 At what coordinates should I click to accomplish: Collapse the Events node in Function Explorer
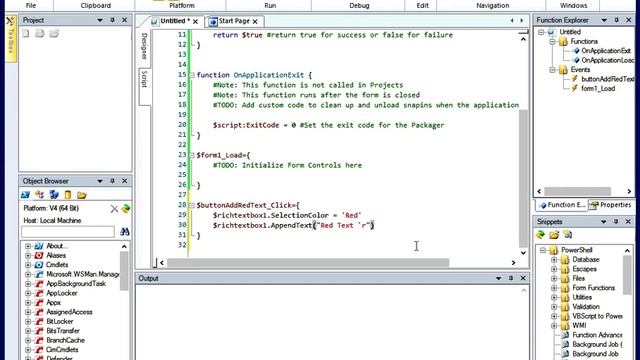click(x=552, y=70)
